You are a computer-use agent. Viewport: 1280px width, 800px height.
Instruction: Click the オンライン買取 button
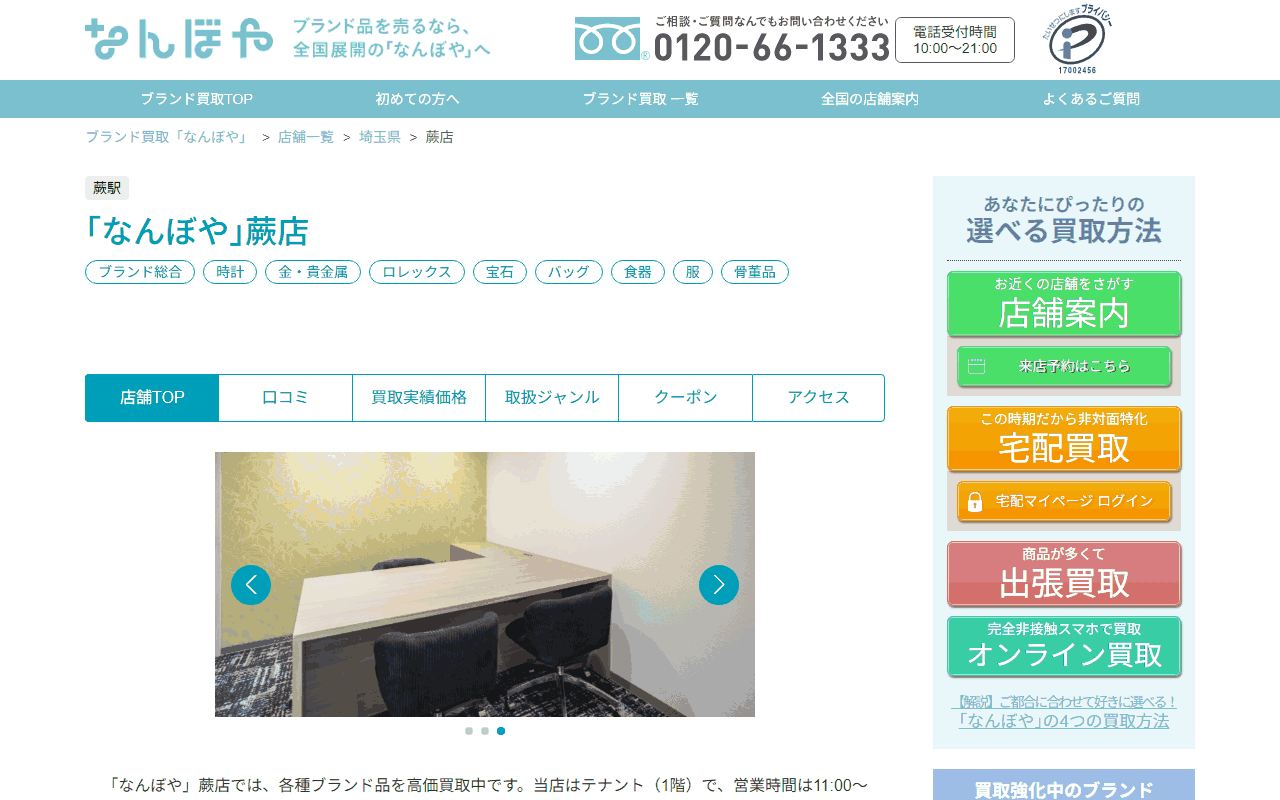[x=1064, y=647]
